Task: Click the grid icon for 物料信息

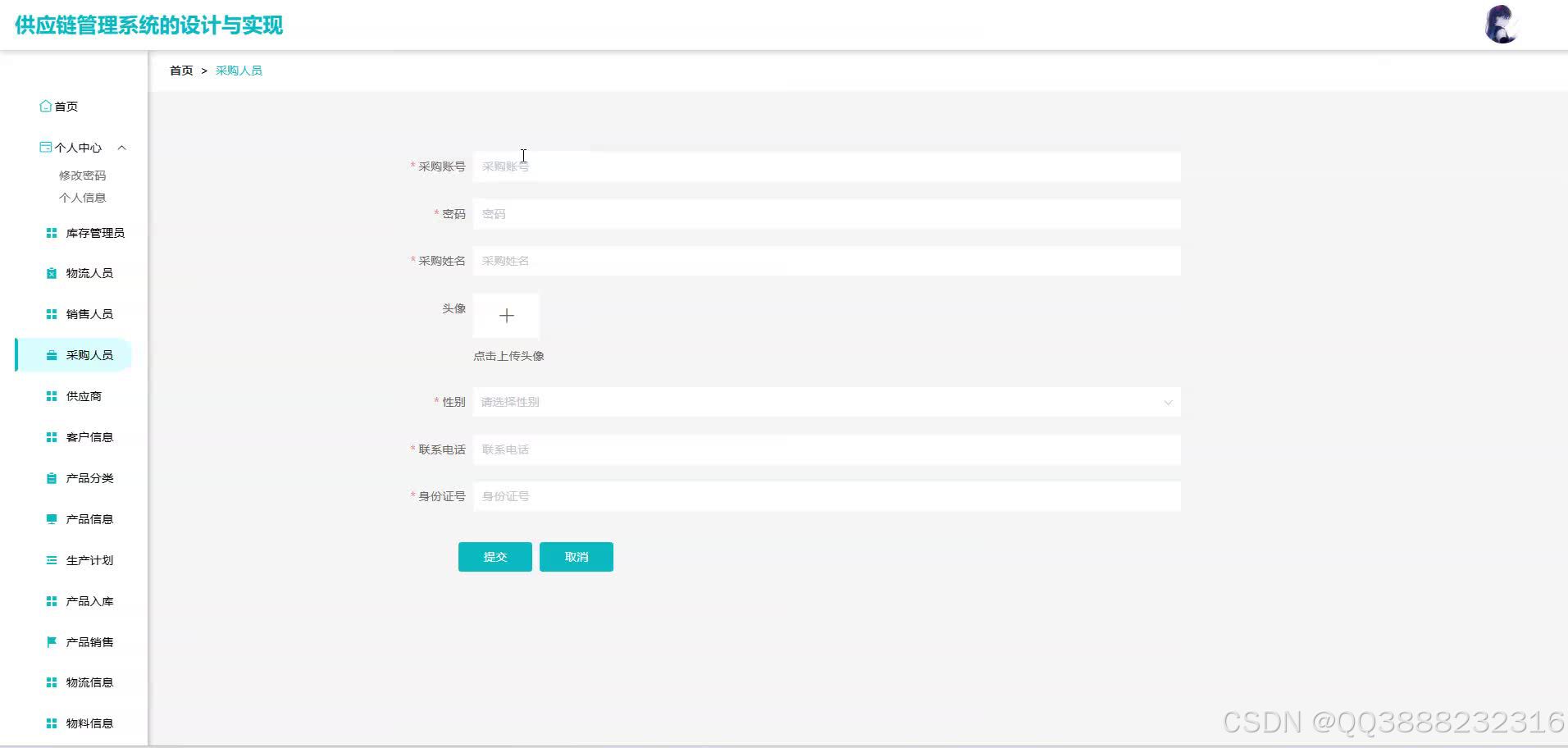Action: (52, 723)
